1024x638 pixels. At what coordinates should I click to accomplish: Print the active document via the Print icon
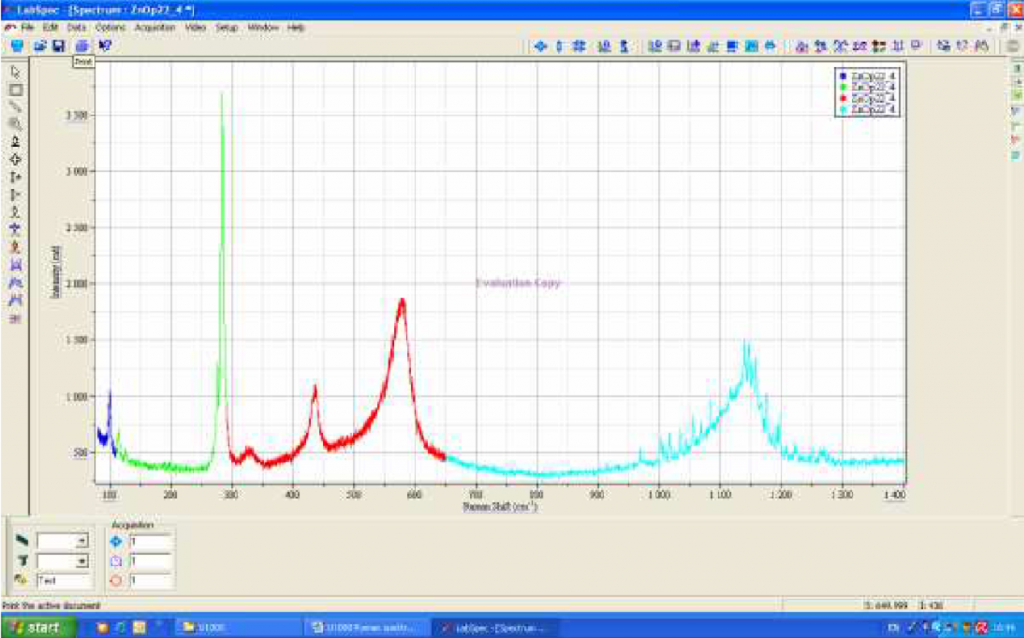pyautogui.click(x=82, y=47)
